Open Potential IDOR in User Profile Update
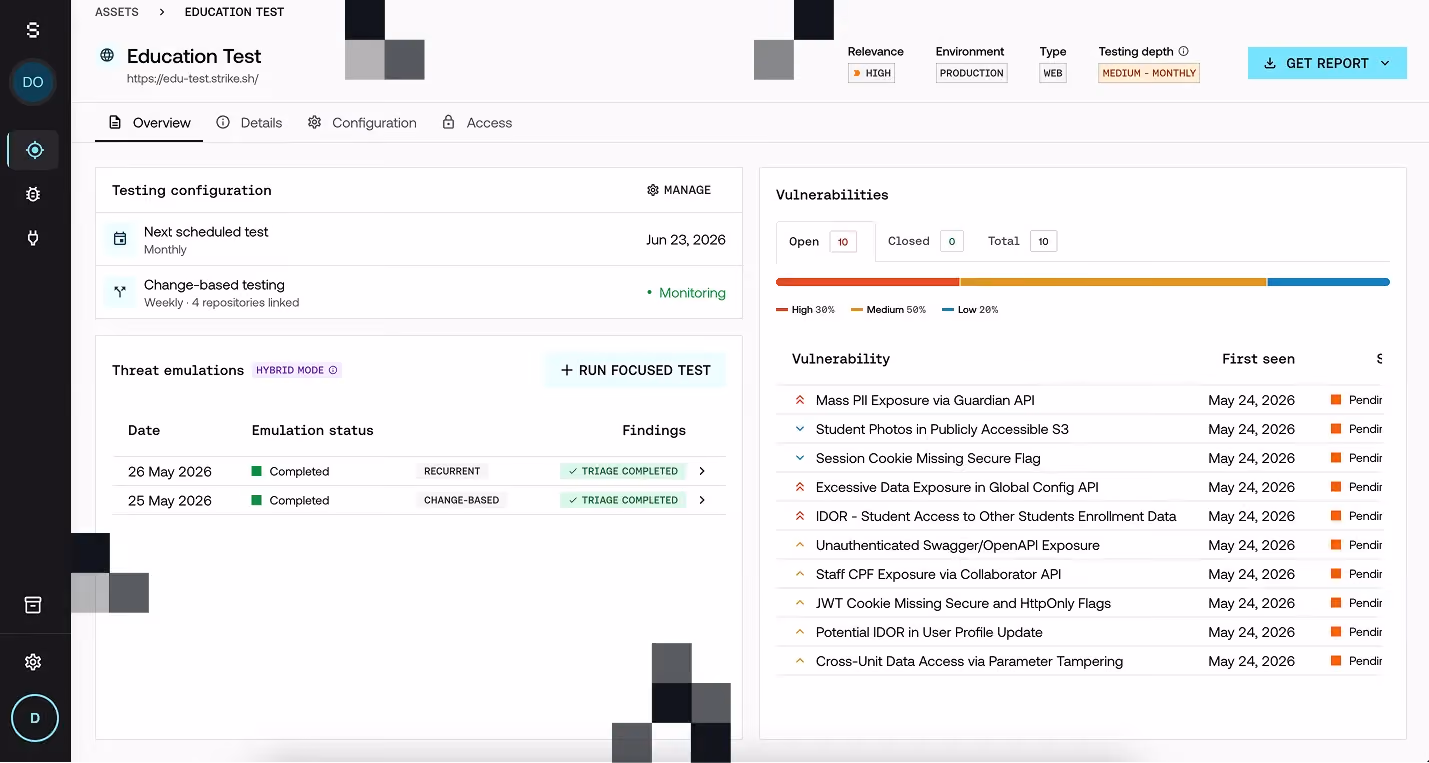Viewport: 1429px width, 763px height. [x=929, y=632]
